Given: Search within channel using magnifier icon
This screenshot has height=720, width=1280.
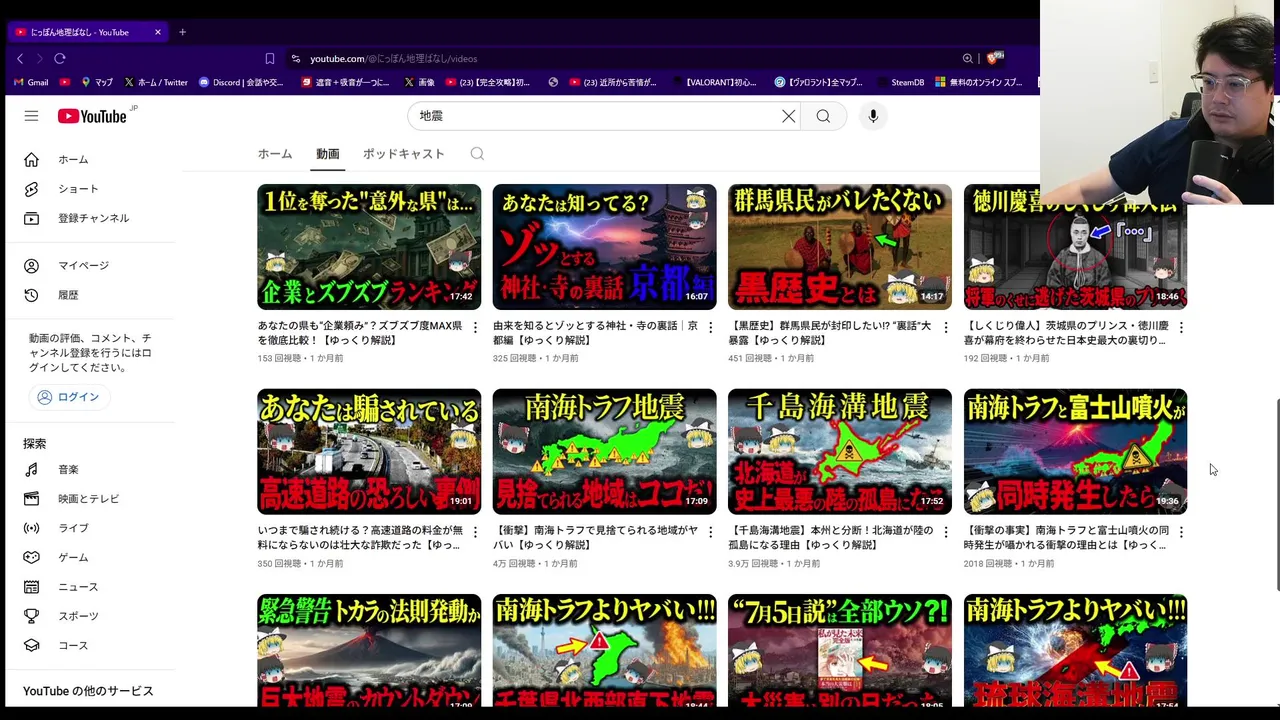Looking at the screenshot, I should [477, 154].
